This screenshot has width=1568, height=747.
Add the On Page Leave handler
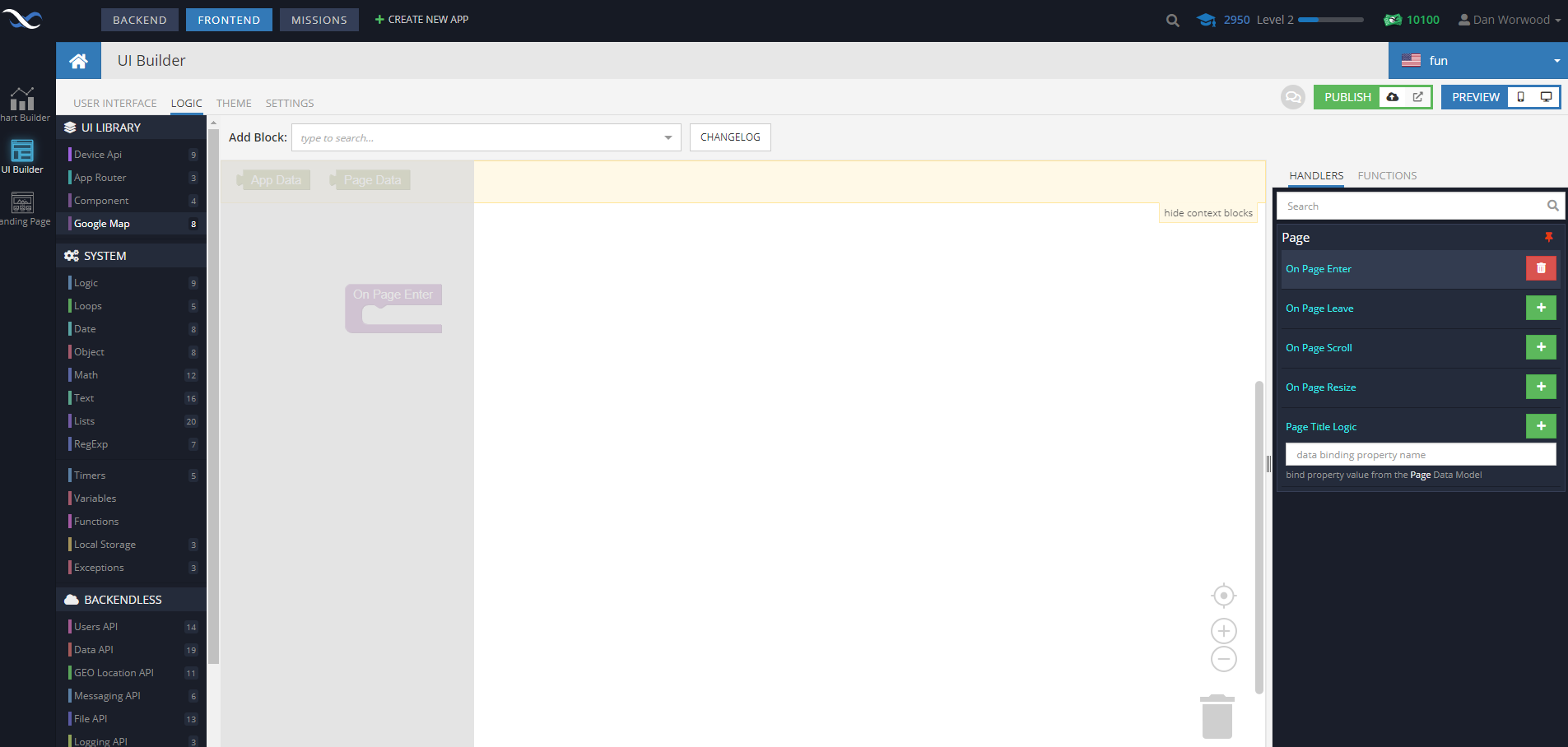(1541, 308)
